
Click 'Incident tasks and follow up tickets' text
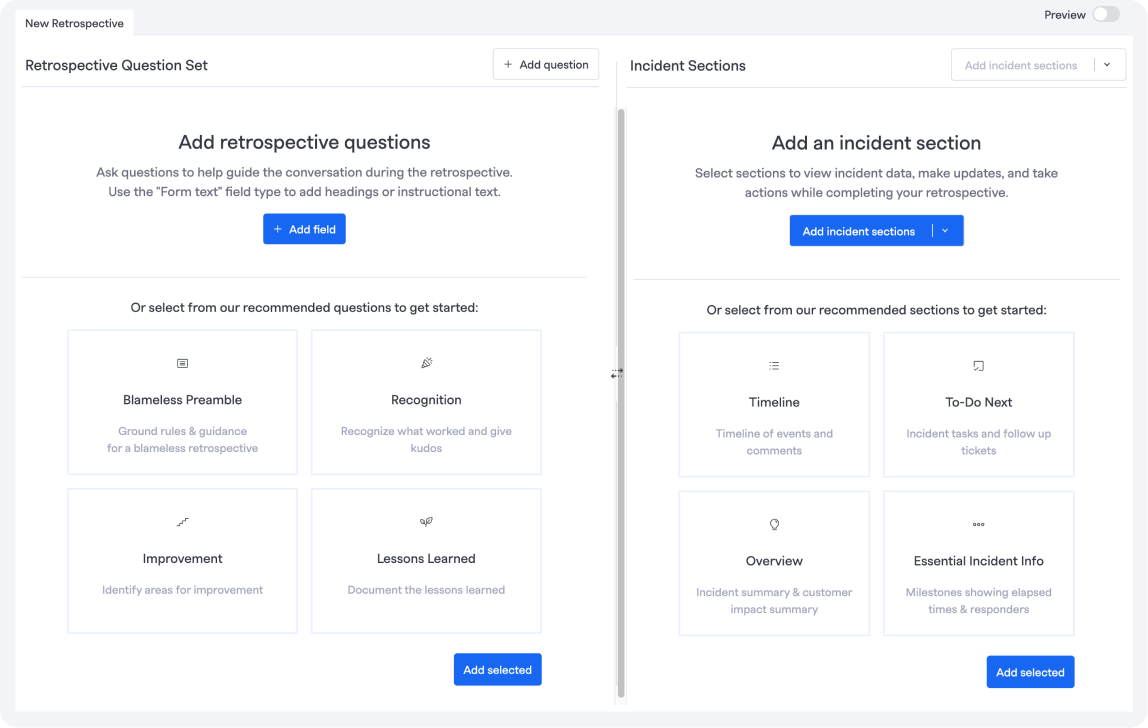click(978, 442)
